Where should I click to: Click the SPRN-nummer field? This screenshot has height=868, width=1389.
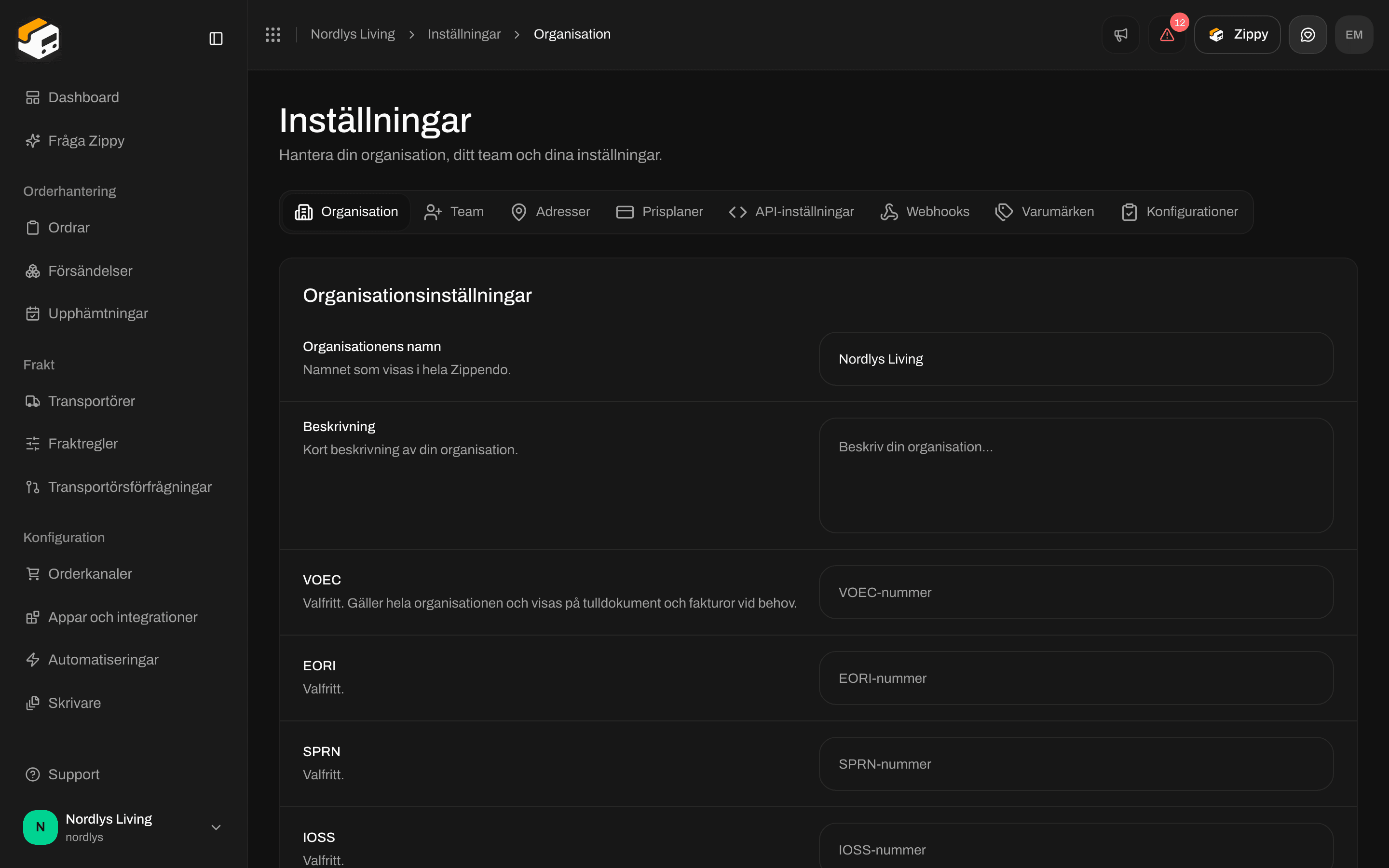(1076, 764)
